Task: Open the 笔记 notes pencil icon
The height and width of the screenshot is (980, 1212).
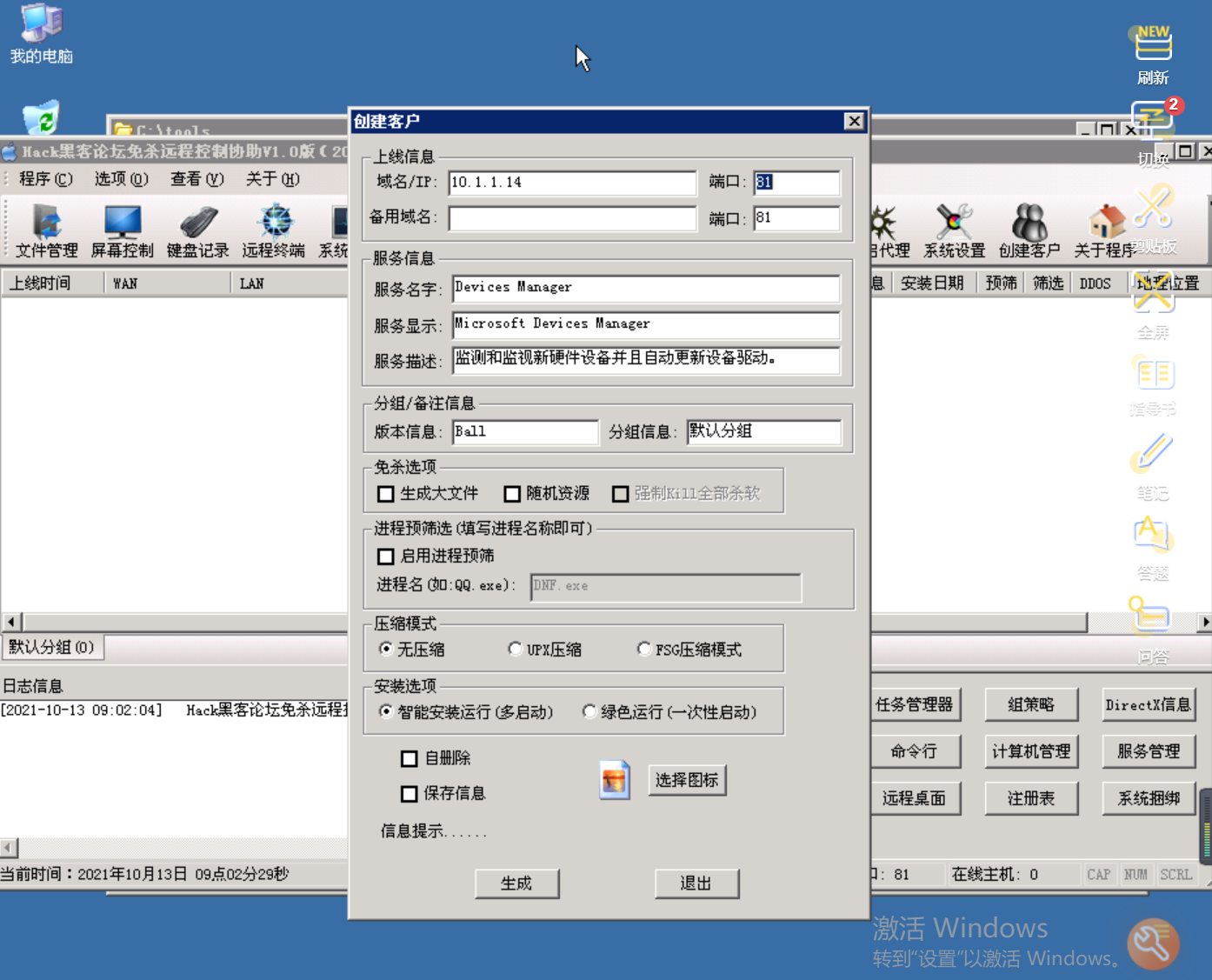Action: pos(1153,466)
